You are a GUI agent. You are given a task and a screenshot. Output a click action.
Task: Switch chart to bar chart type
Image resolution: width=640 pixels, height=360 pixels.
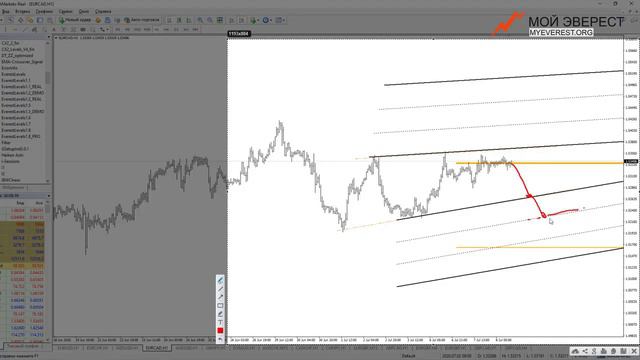pos(169,20)
